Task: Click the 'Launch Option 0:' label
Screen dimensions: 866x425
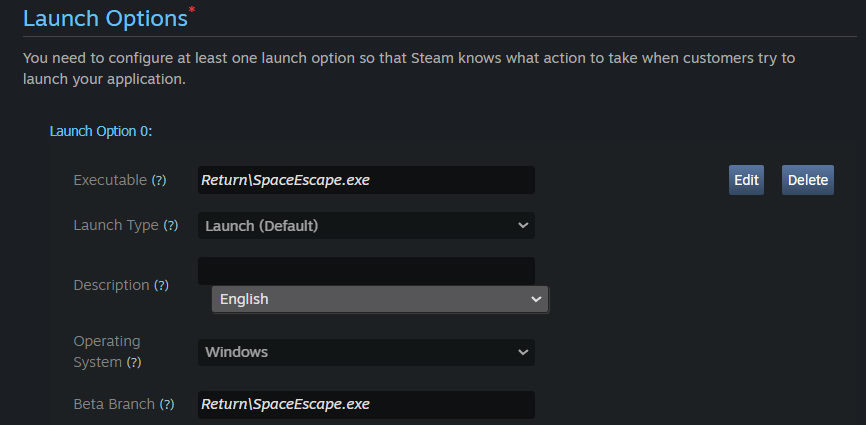Action: click(101, 131)
